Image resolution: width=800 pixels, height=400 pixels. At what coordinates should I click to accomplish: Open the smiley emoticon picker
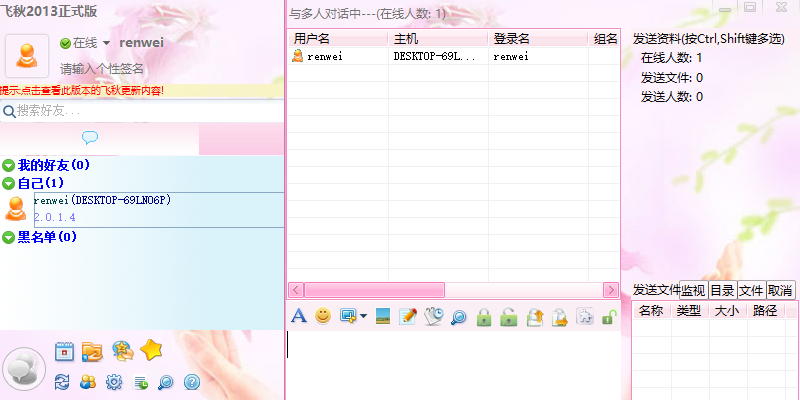coord(323,316)
